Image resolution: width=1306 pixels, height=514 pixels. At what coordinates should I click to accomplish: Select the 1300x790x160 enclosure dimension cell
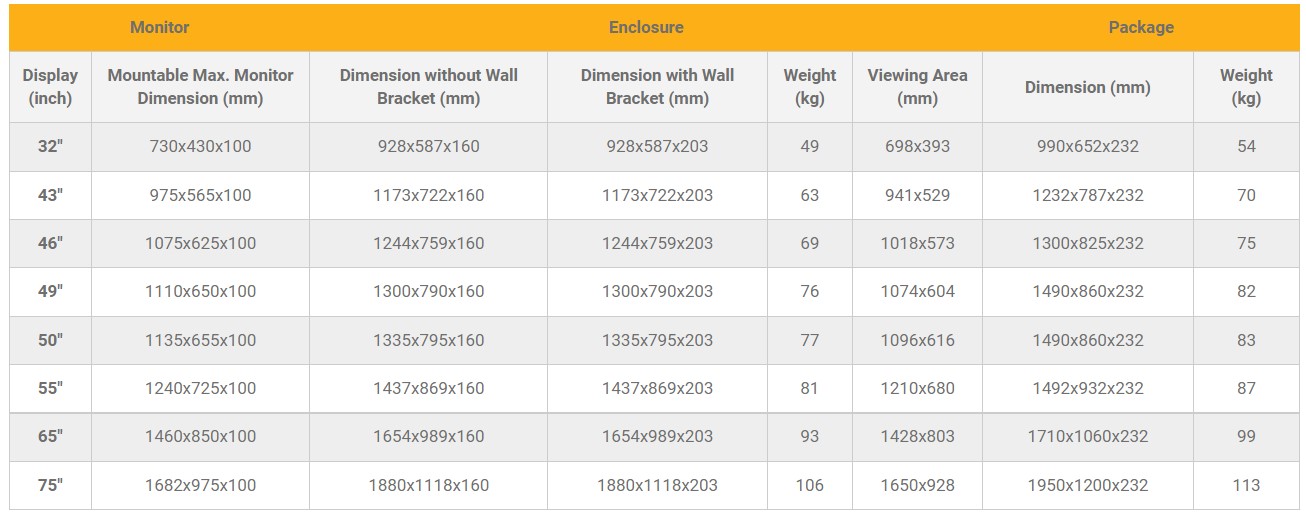tap(428, 291)
